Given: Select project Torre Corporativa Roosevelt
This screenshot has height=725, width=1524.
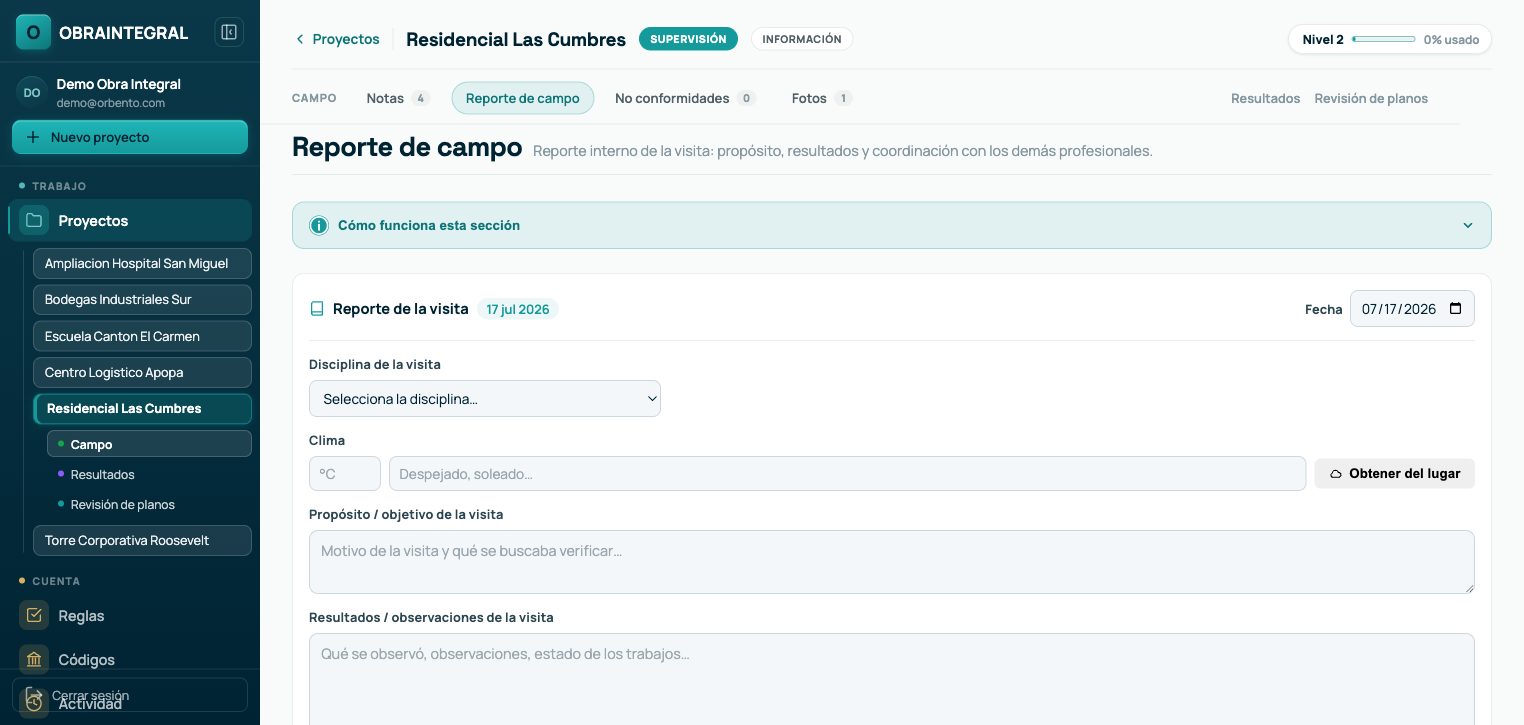Looking at the screenshot, I should coord(142,540).
